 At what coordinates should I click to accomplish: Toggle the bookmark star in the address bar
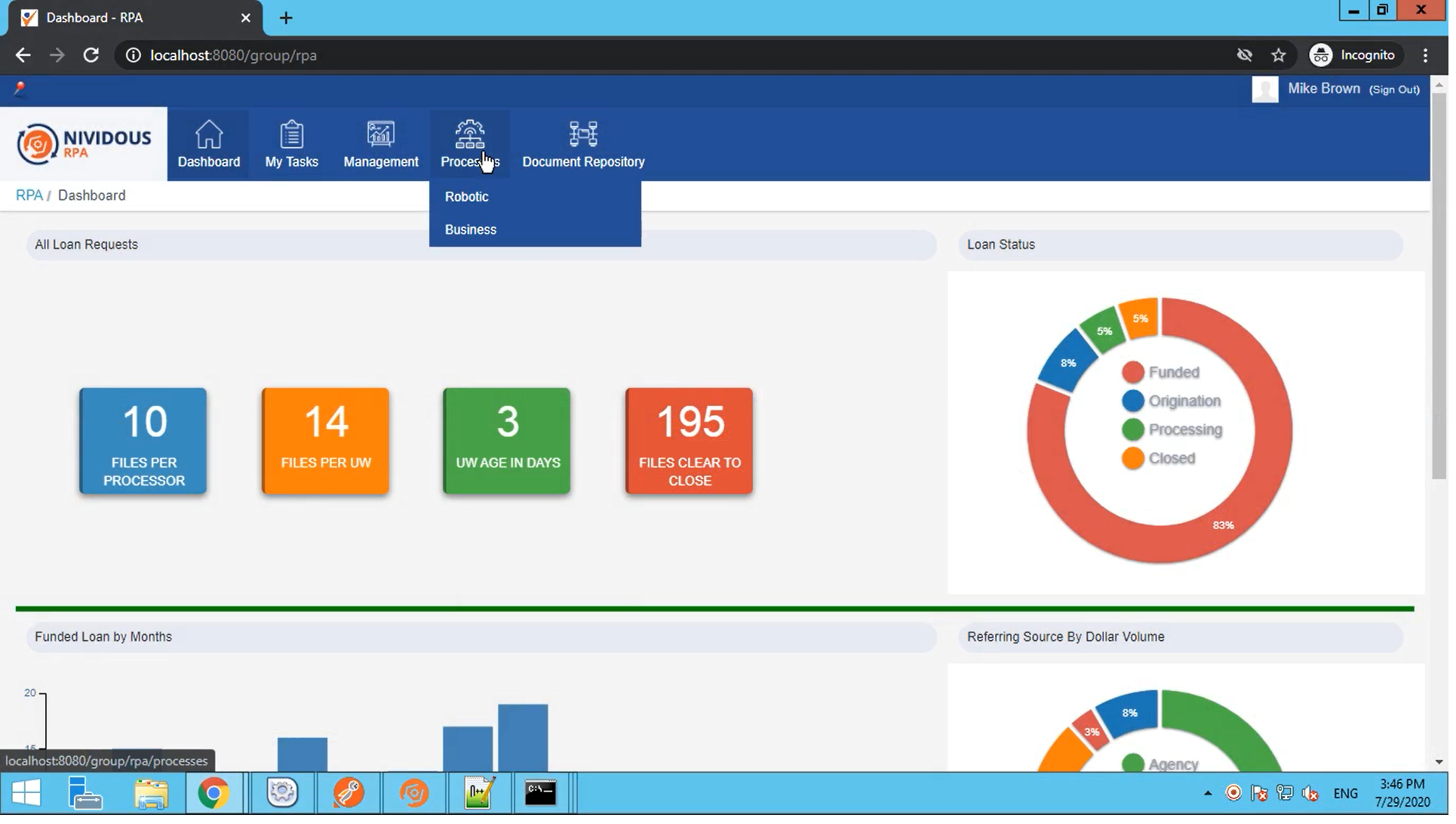1278,55
